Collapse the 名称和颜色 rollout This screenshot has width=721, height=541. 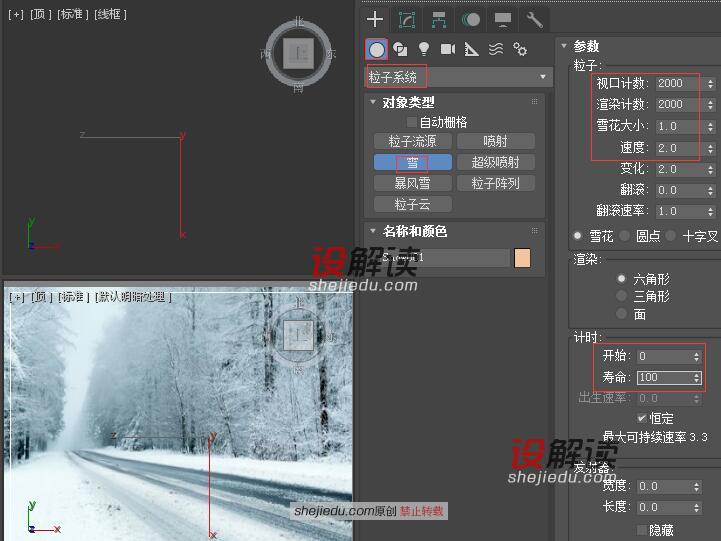pyautogui.click(x=373, y=231)
